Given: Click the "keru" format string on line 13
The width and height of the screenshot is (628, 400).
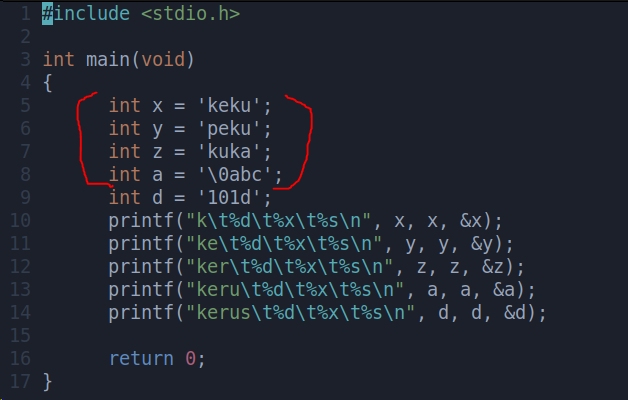Looking at the screenshot, I should [295, 289].
